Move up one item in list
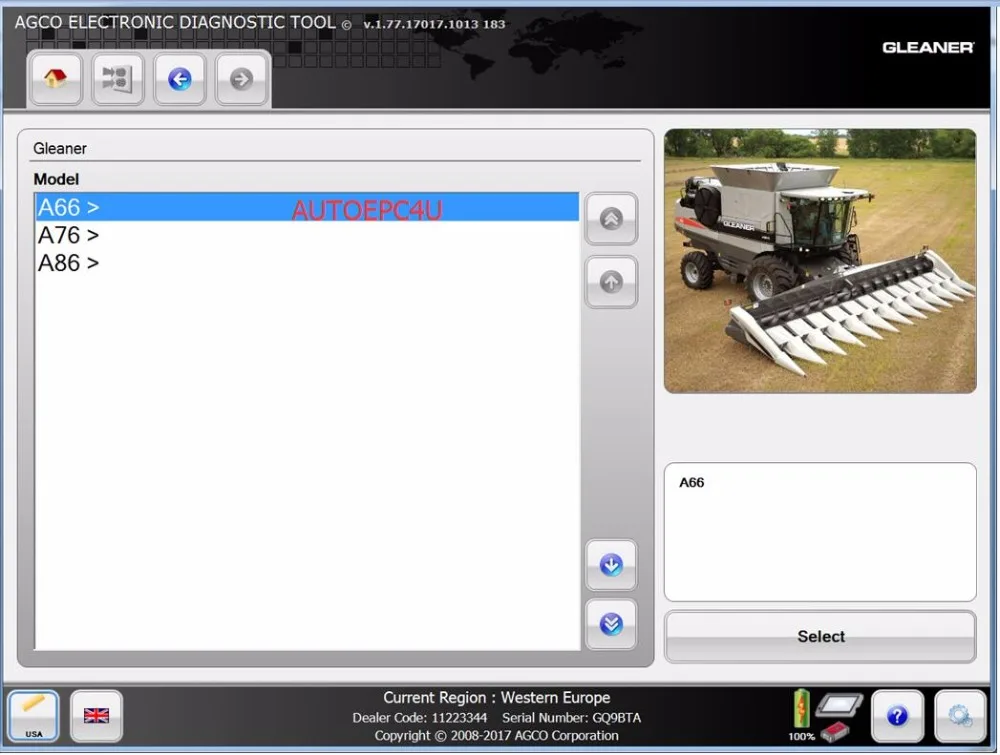 coord(611,282)
